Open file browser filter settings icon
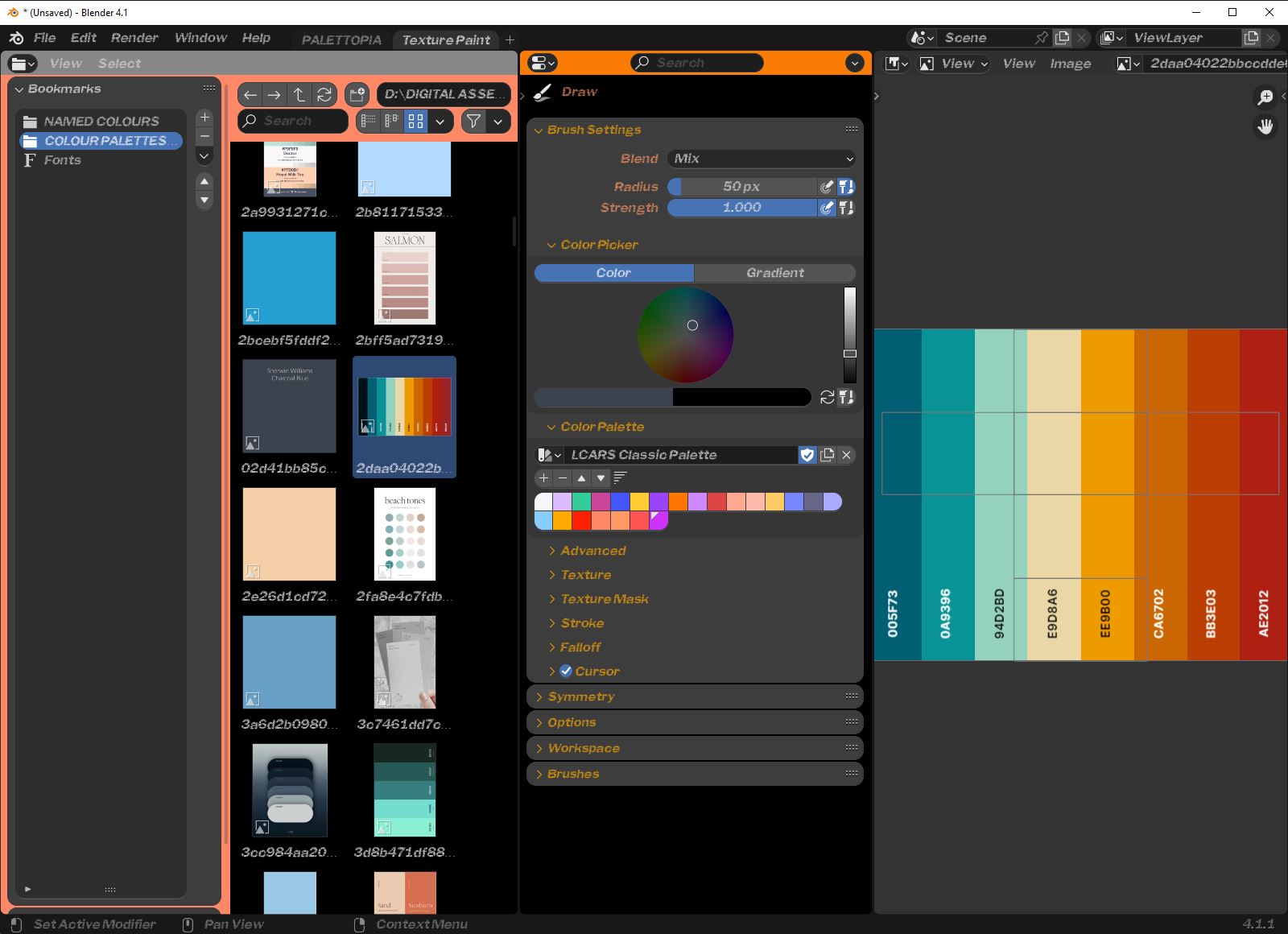This screenshot has width=1288, height=934. pos(474,122)
